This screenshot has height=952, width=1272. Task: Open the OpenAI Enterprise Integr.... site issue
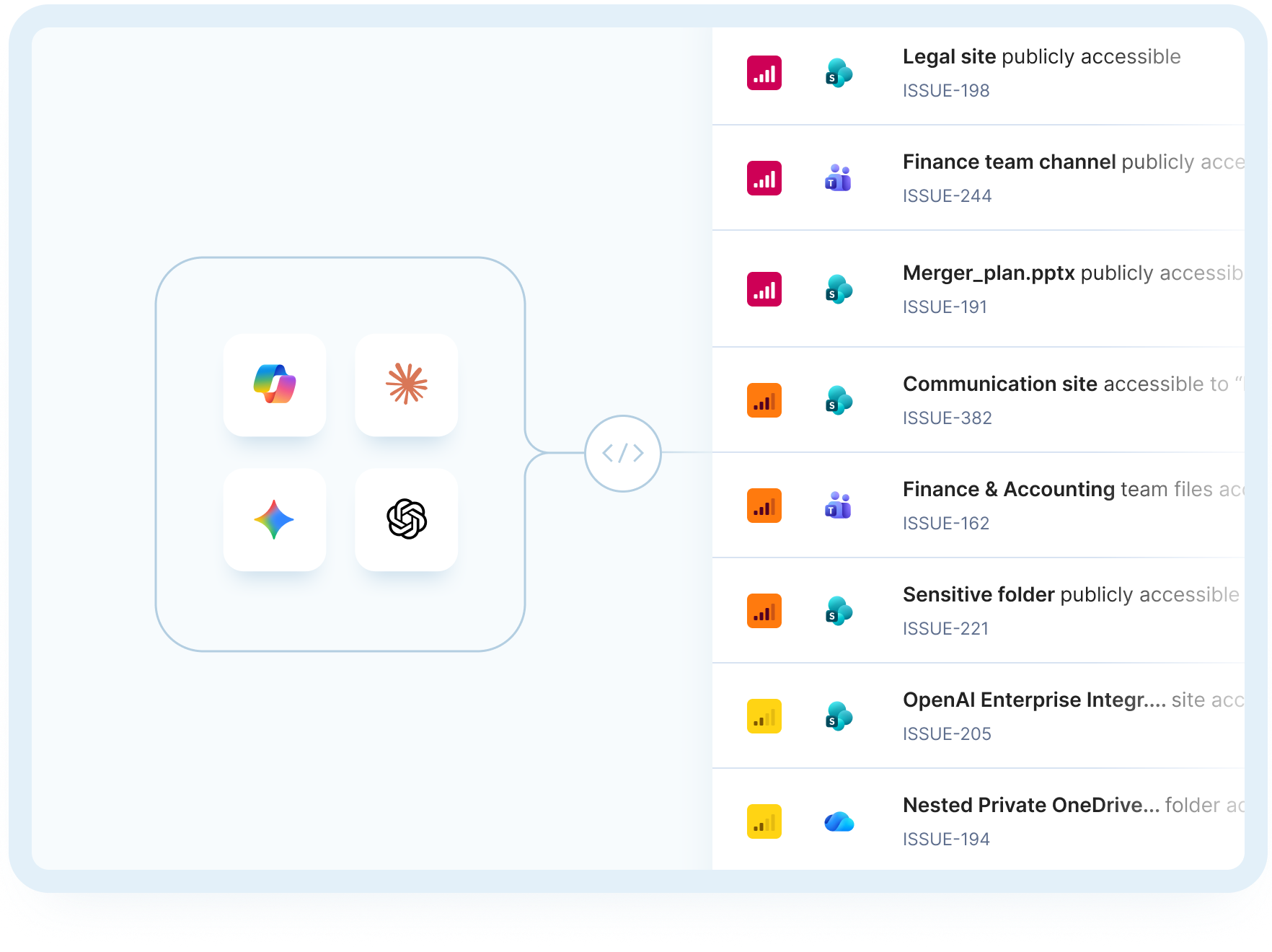[1074, 700]
